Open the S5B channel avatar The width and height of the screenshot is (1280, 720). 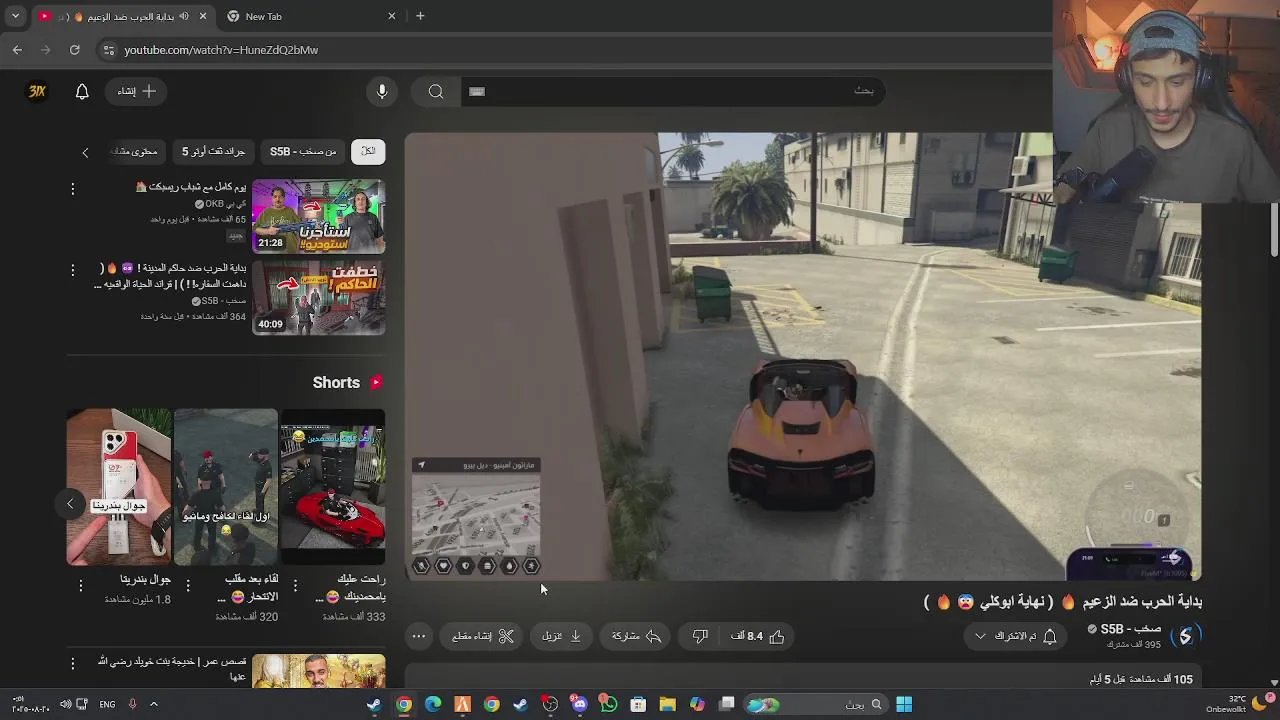coord(1185,636)
